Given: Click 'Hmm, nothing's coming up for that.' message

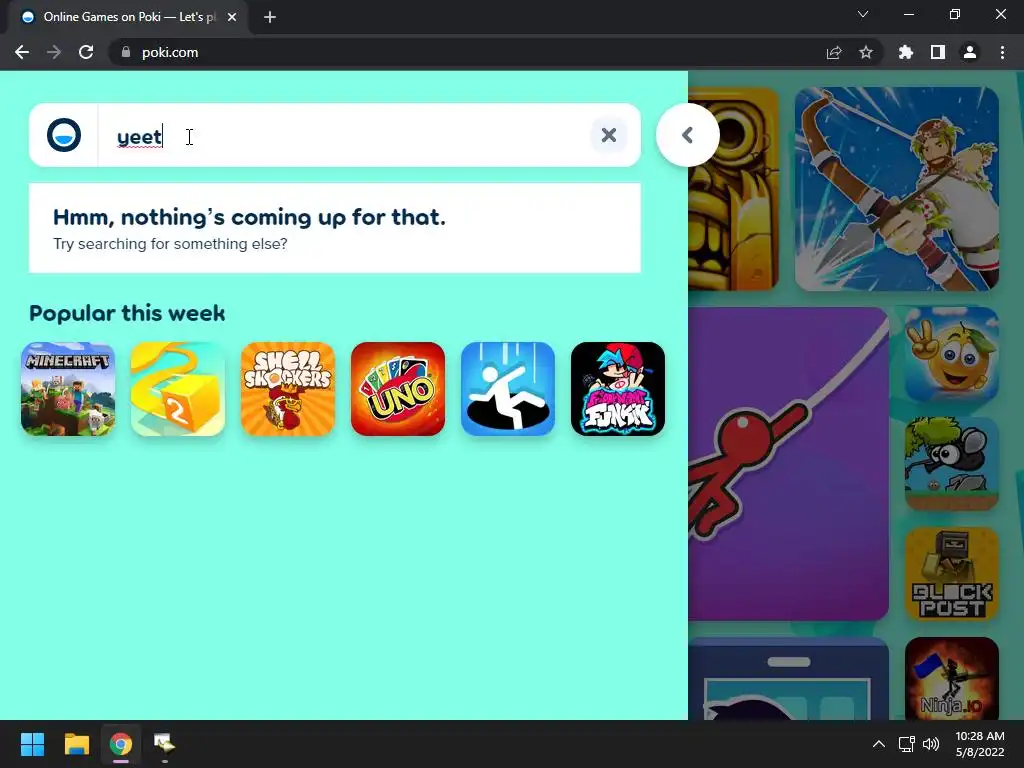Looking at the screenshot, I should pyautogui.click(x=249, y=217).
